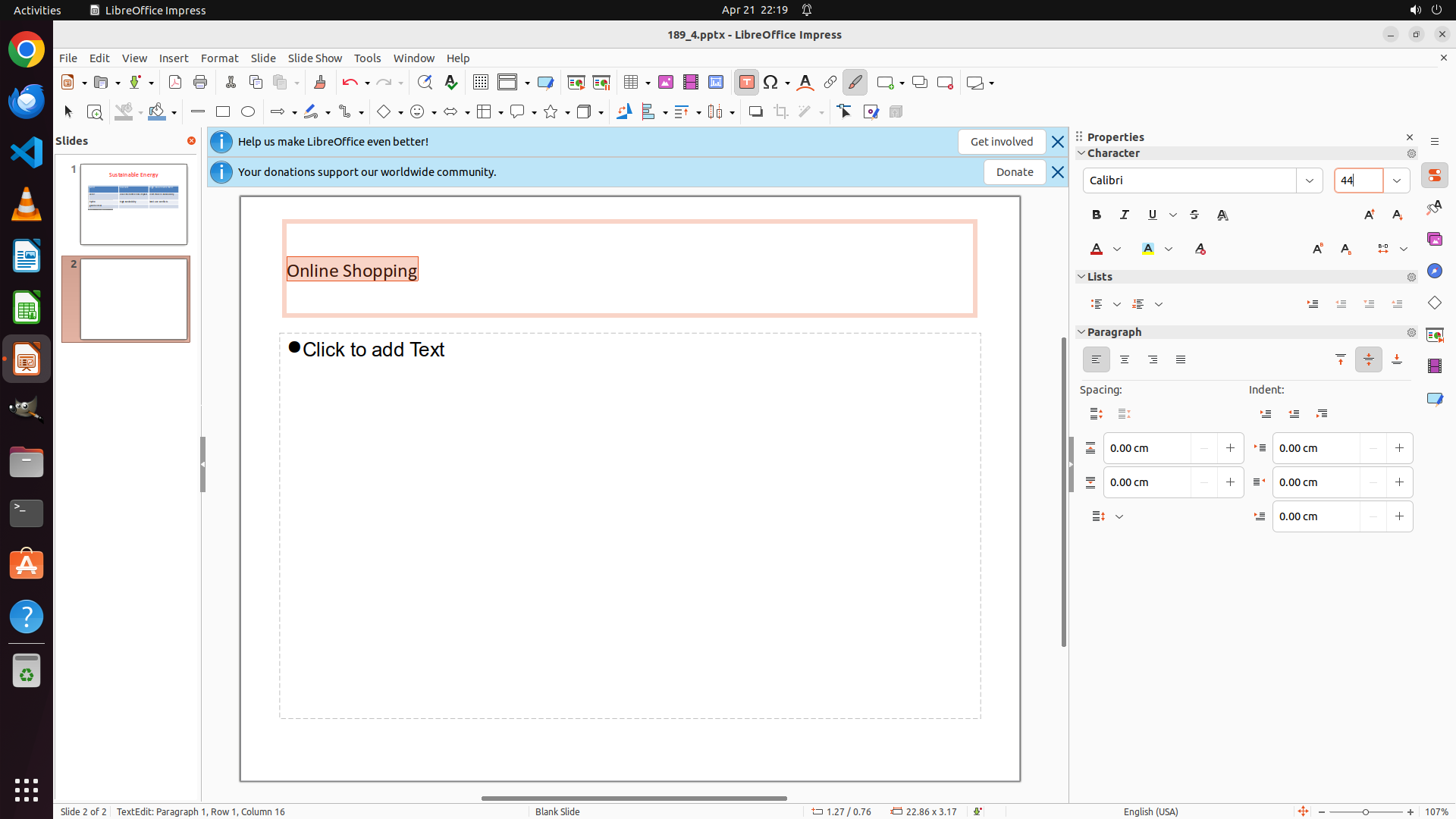Toggle the Shadow icon in the drawing toolbar

click(x=755, y=112)
